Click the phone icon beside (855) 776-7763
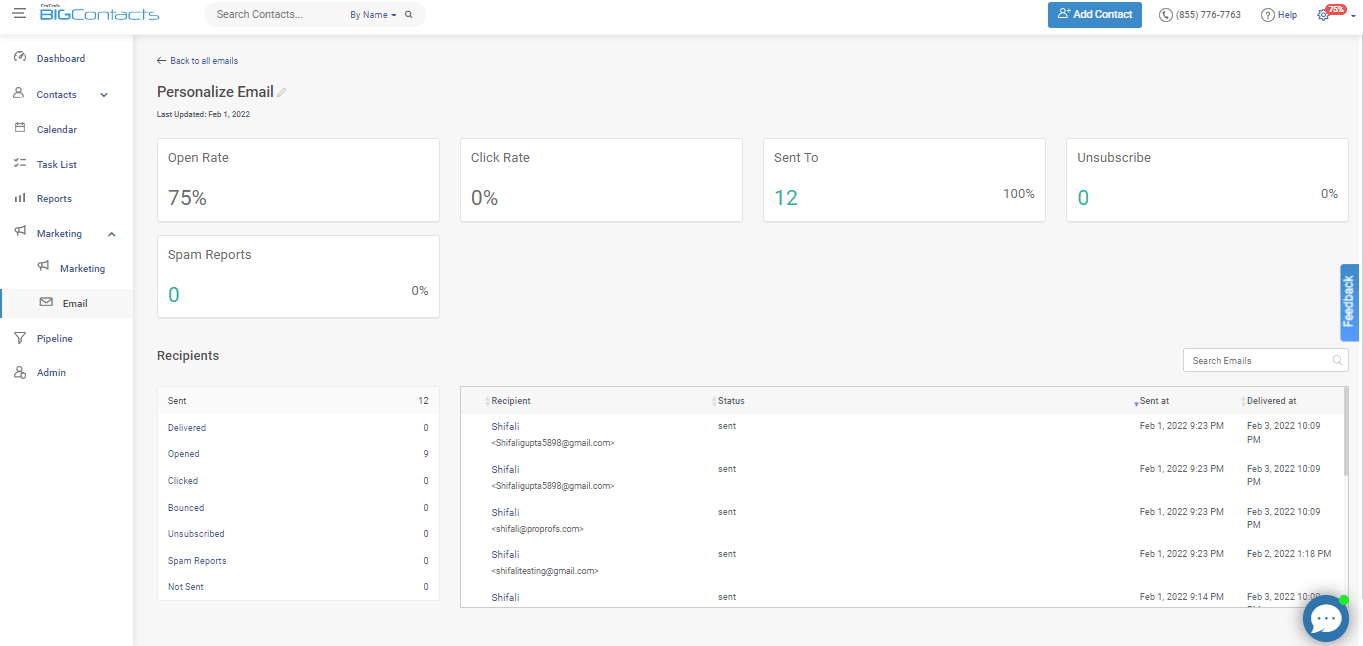The image size is (1363, 646). [1166, 15]
